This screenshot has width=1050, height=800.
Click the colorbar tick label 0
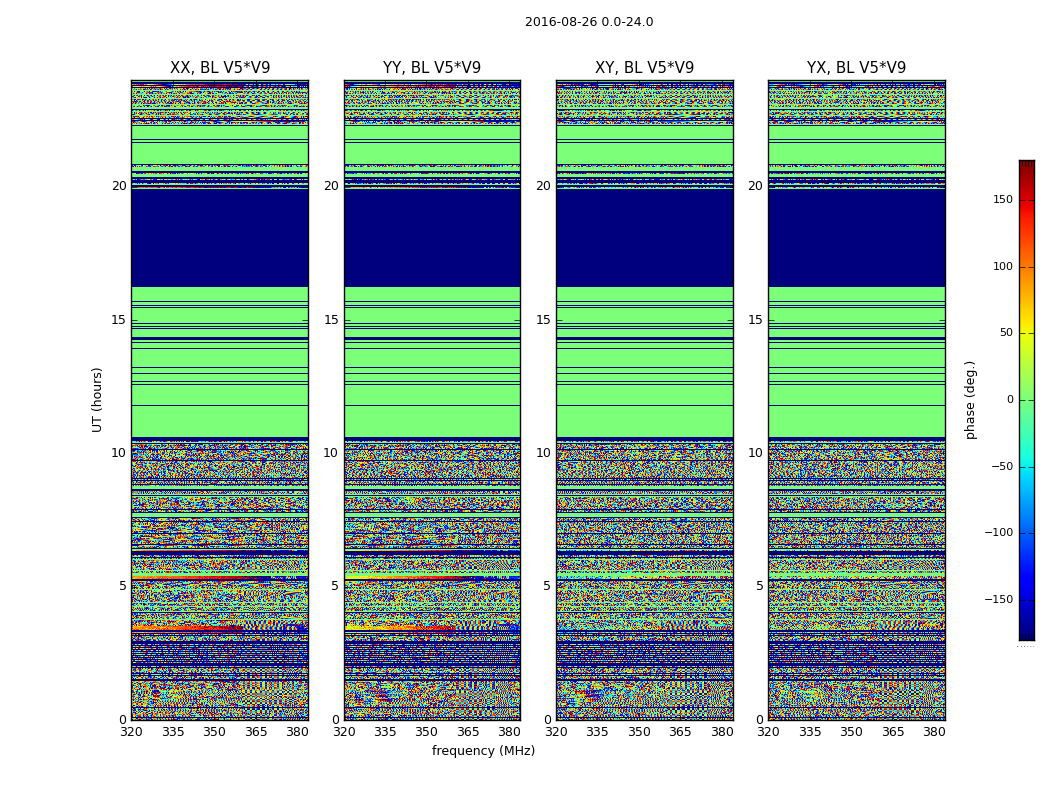point(1010,400)
